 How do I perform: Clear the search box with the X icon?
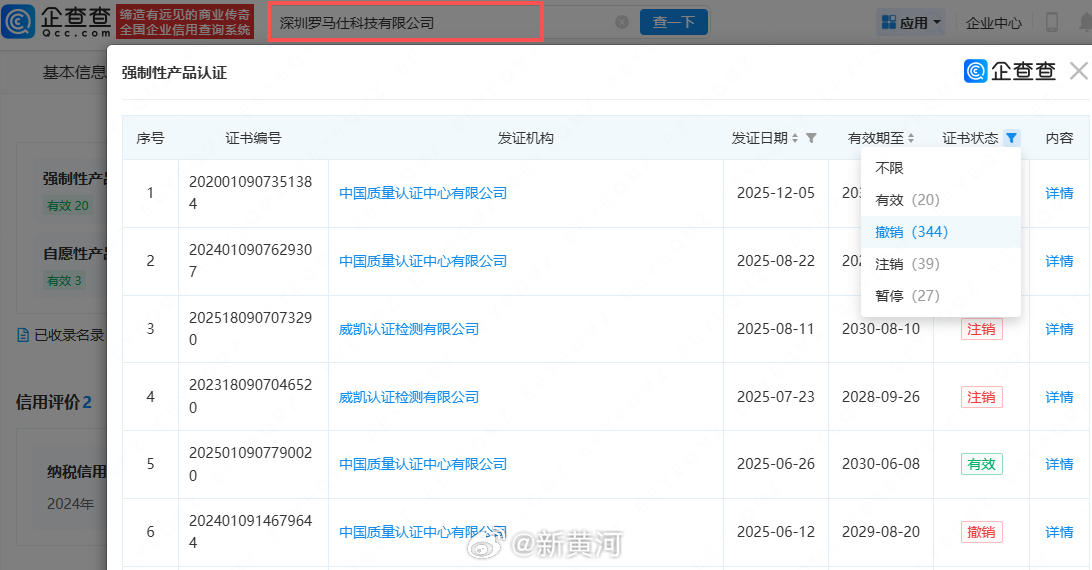tap(622, 22)
